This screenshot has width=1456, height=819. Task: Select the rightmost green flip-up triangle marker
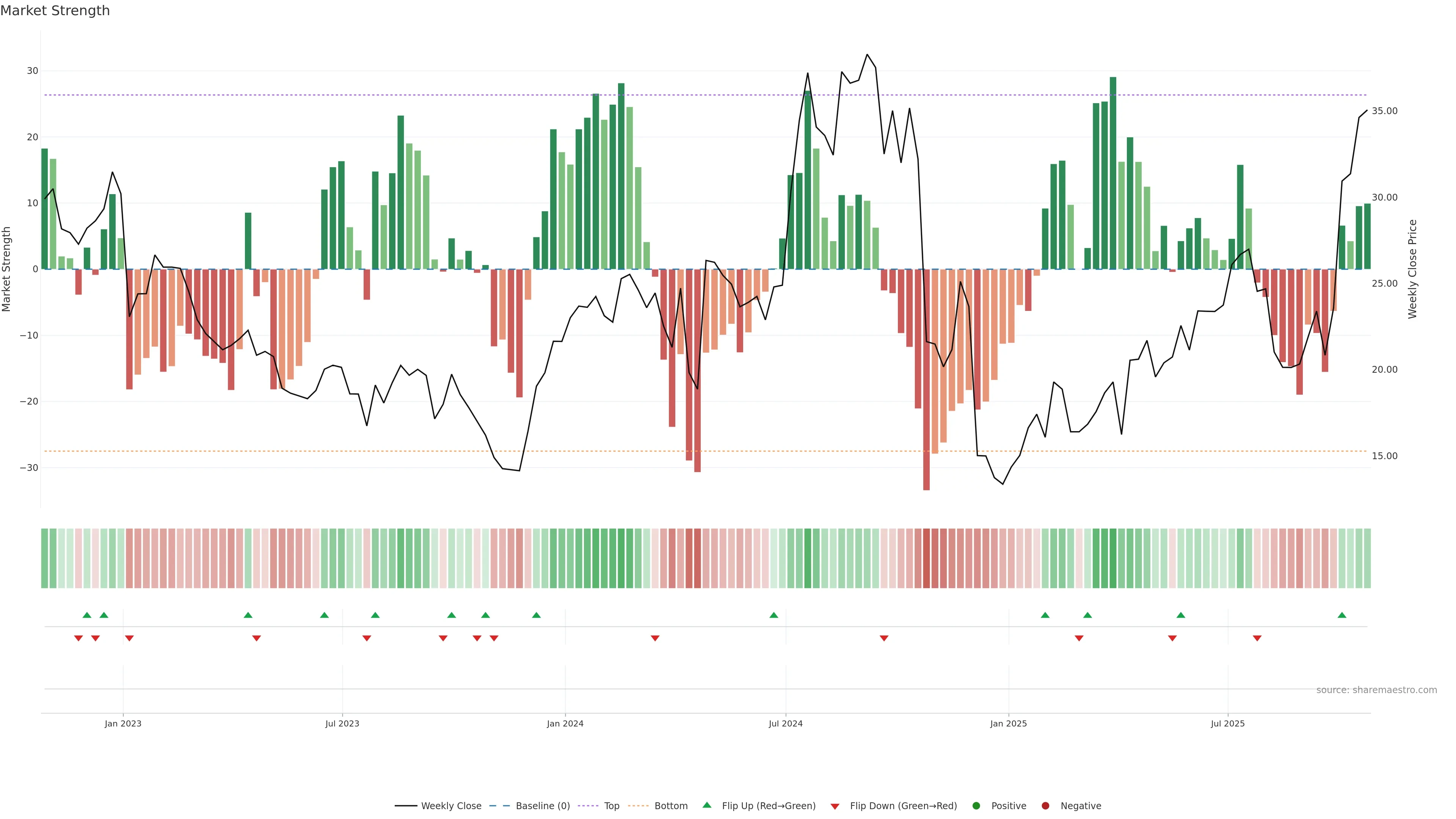pos(1342,615)
